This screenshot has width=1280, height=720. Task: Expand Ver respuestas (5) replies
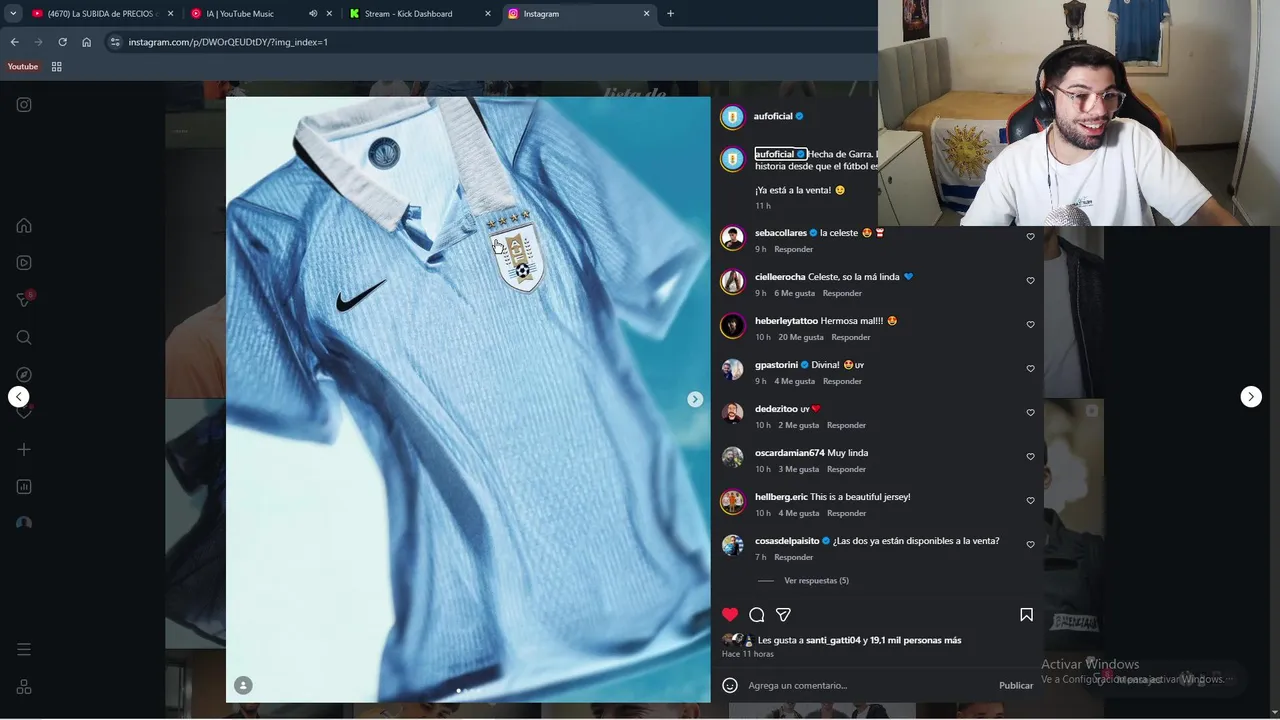tap(816, 581)
